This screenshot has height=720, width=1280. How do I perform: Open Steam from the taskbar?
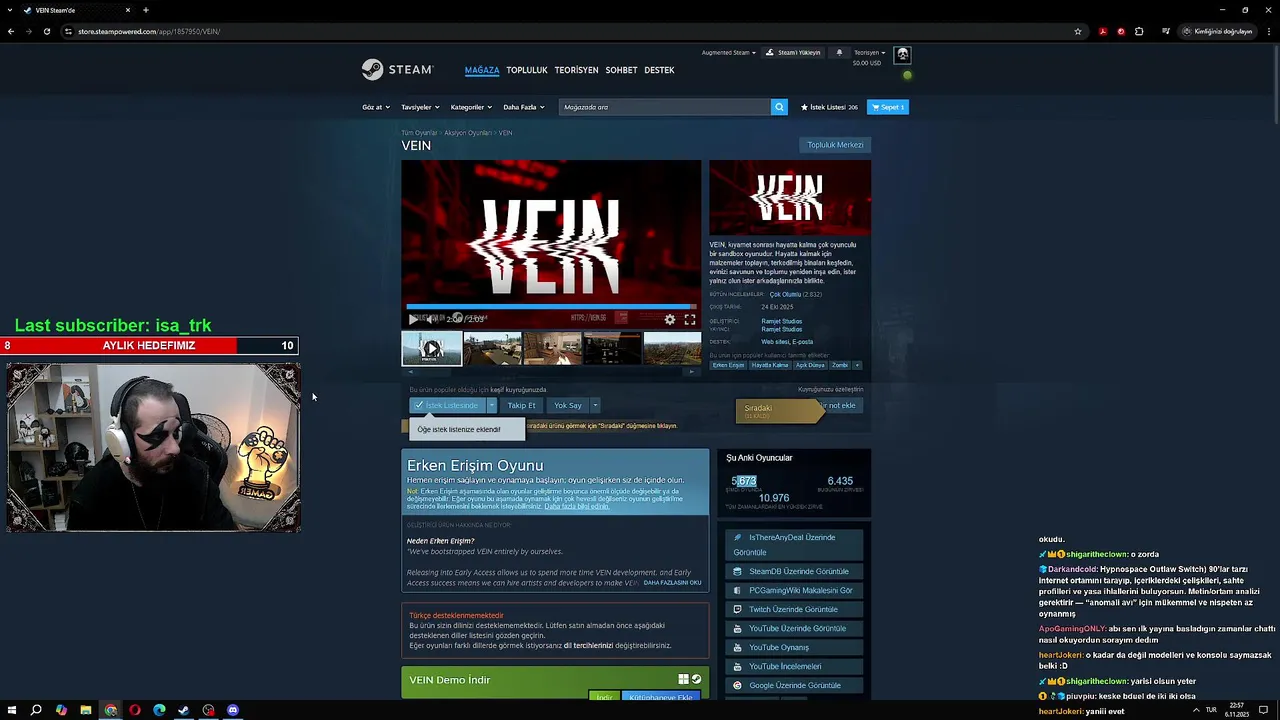[x=184, y=710]
